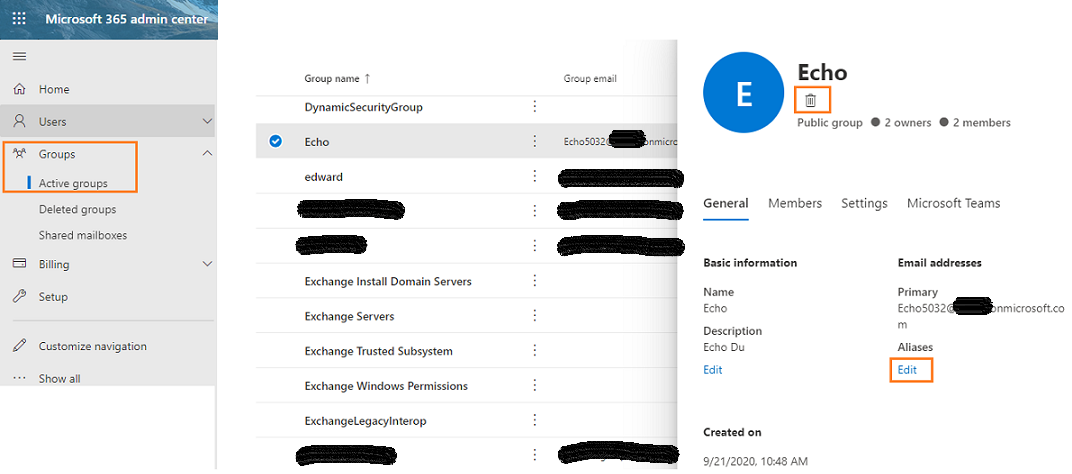Select the Exchange Trusted Subsystem group
Viewport: 1072px width, 474px height.
click(378, 351)
